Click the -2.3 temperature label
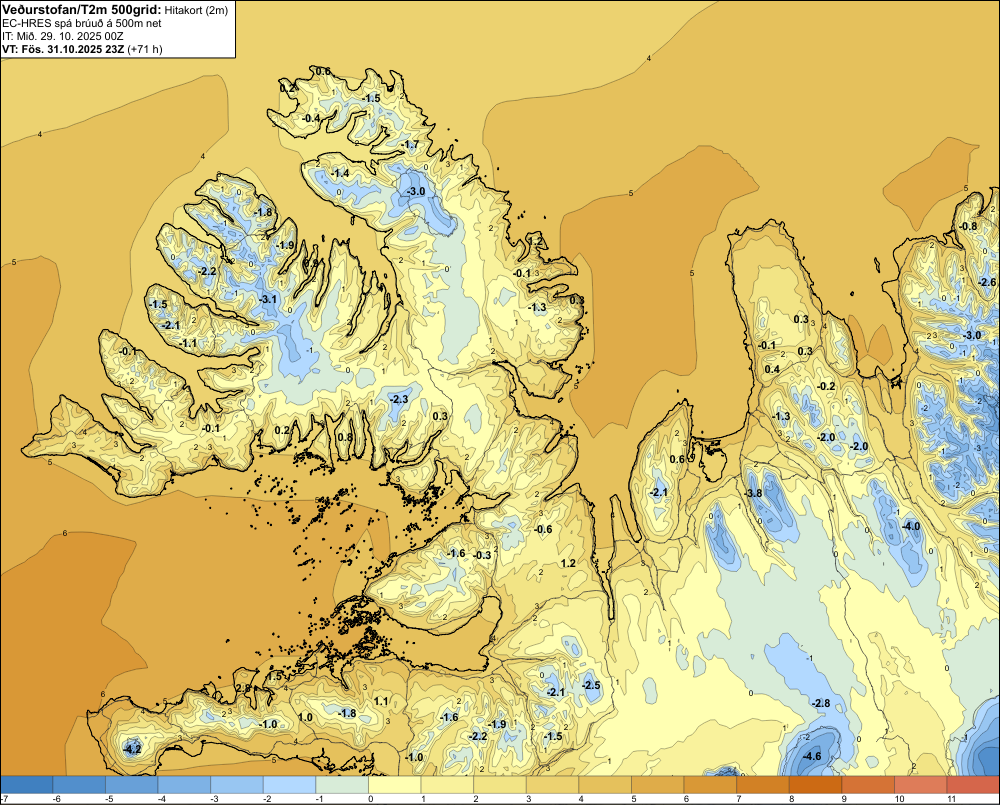 [399, 399]
